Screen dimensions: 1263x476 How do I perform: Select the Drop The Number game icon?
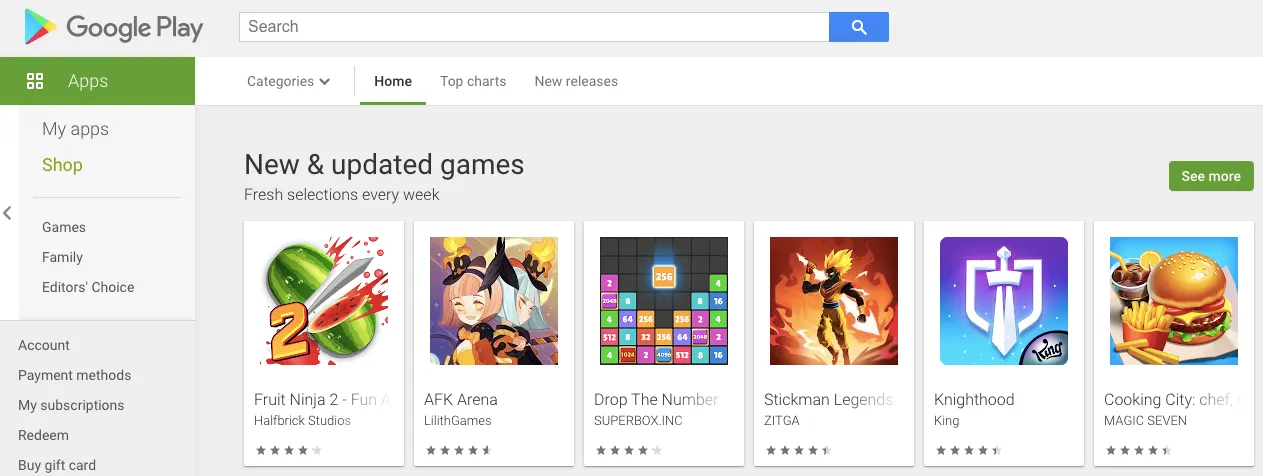click(664, 301)
